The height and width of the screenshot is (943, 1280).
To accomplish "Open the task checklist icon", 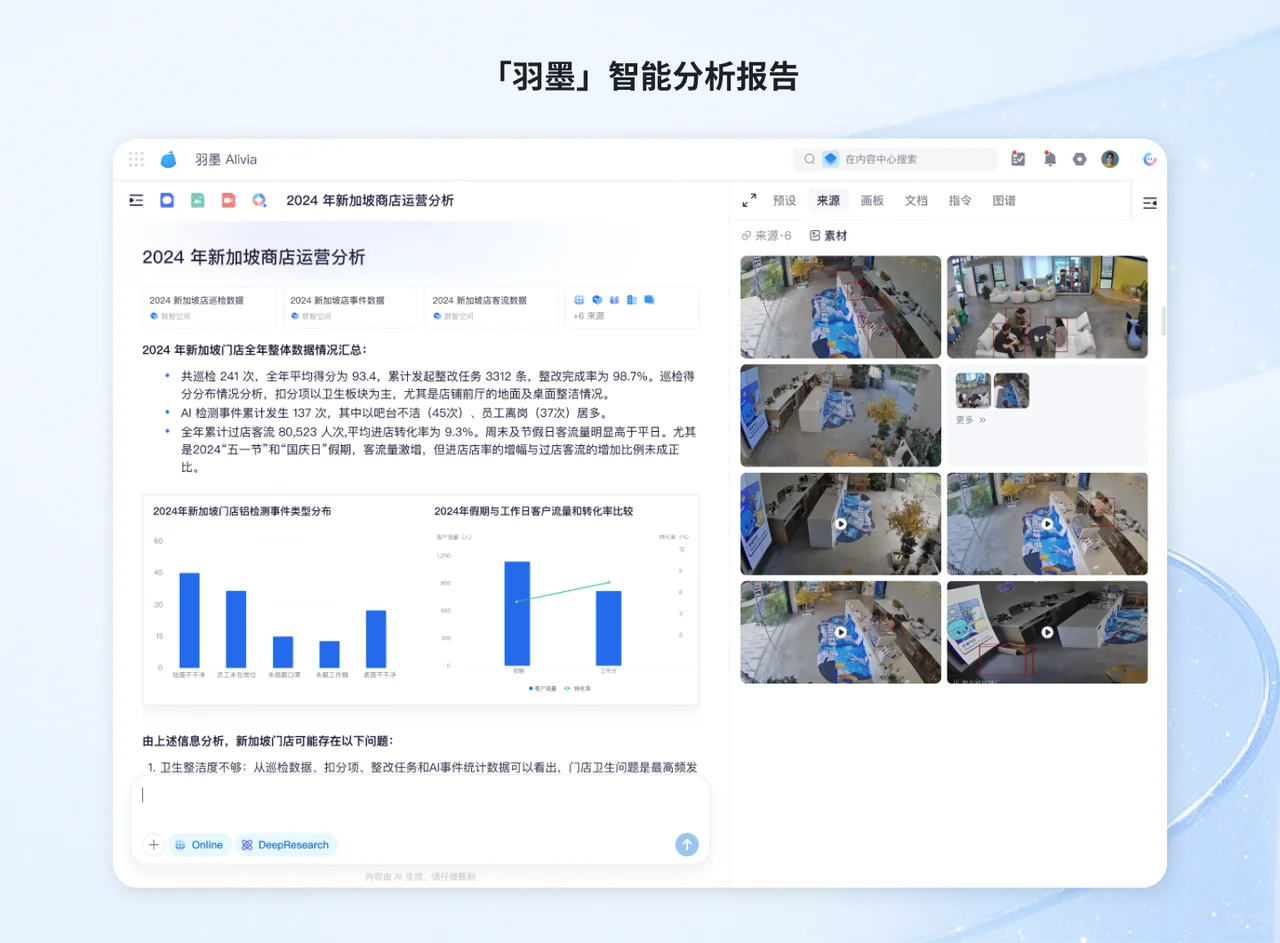I will coord(1018,159).
